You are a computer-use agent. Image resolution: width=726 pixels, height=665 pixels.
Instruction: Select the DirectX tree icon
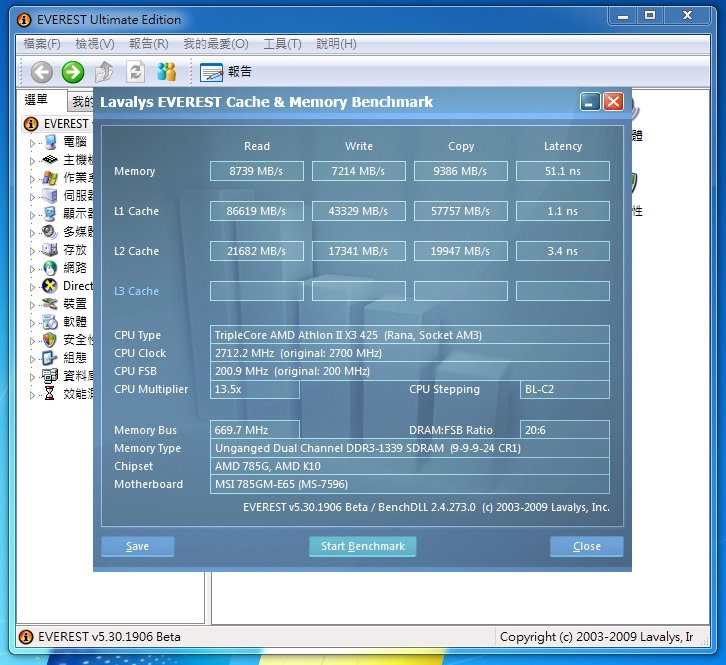[50, 286]
